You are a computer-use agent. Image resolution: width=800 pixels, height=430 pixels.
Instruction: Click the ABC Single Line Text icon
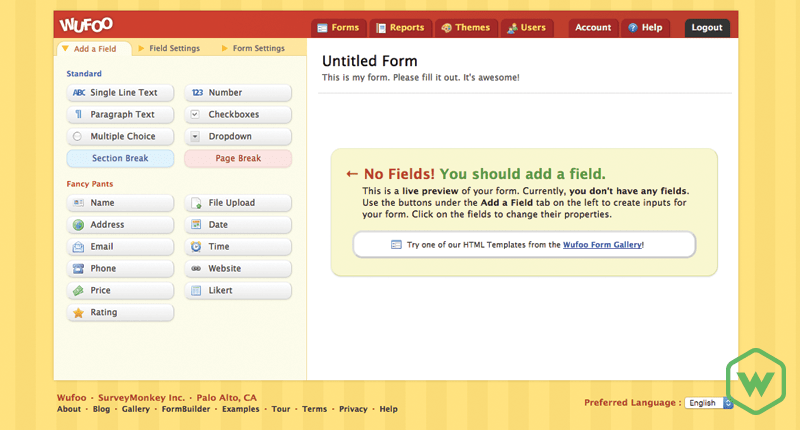click(x=79, y=93)
